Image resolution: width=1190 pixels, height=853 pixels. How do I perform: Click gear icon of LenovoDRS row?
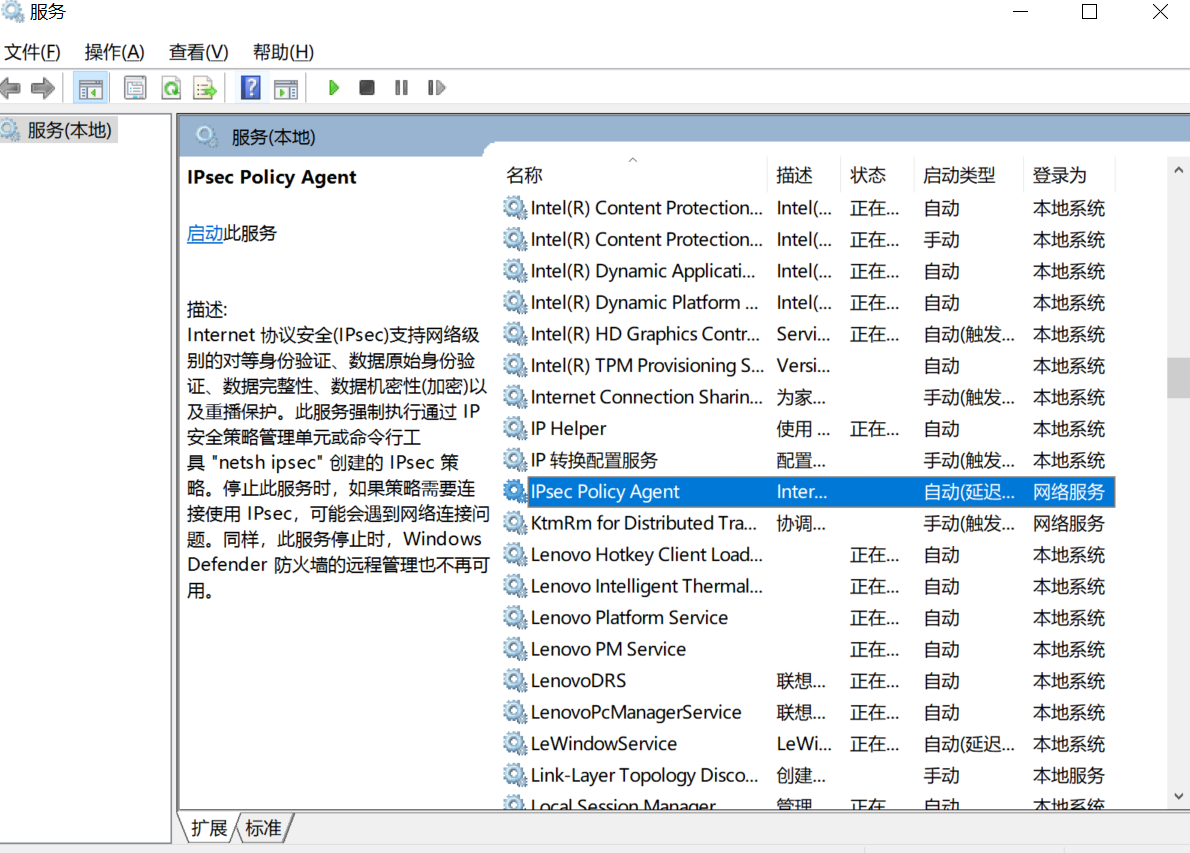pos(515,680)
